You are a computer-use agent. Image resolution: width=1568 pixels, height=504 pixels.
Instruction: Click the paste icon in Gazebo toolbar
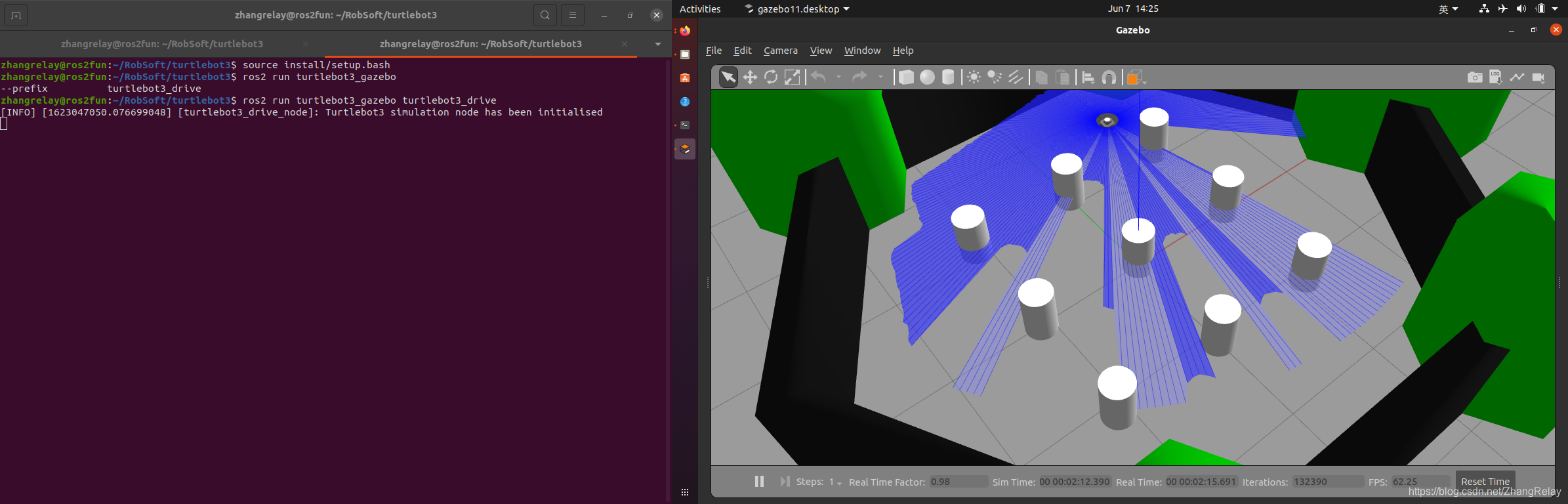(1062, 77)
